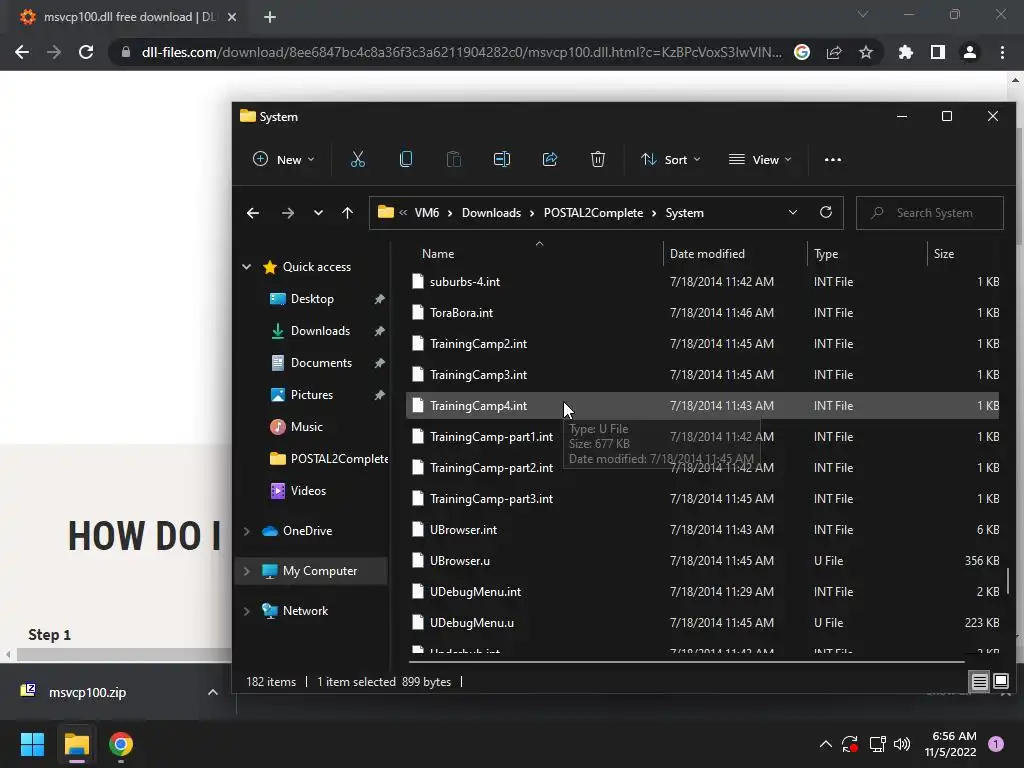Viewport: 1024px width, 768px height.
Task: Open Chrome profile avatar icon
Action: pos(969,52)
